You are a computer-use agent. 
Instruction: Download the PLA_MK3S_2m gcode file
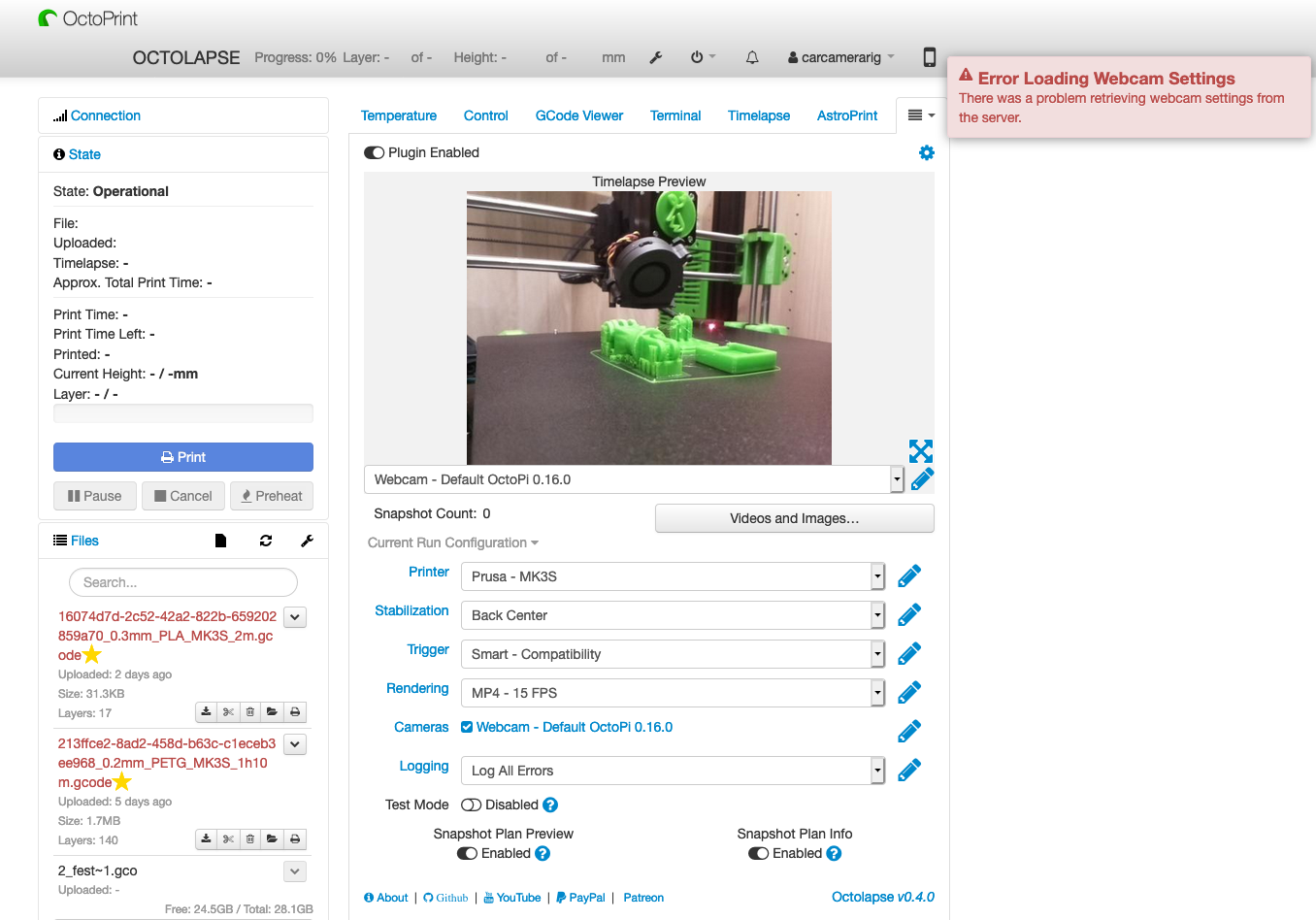pos(206,711)
